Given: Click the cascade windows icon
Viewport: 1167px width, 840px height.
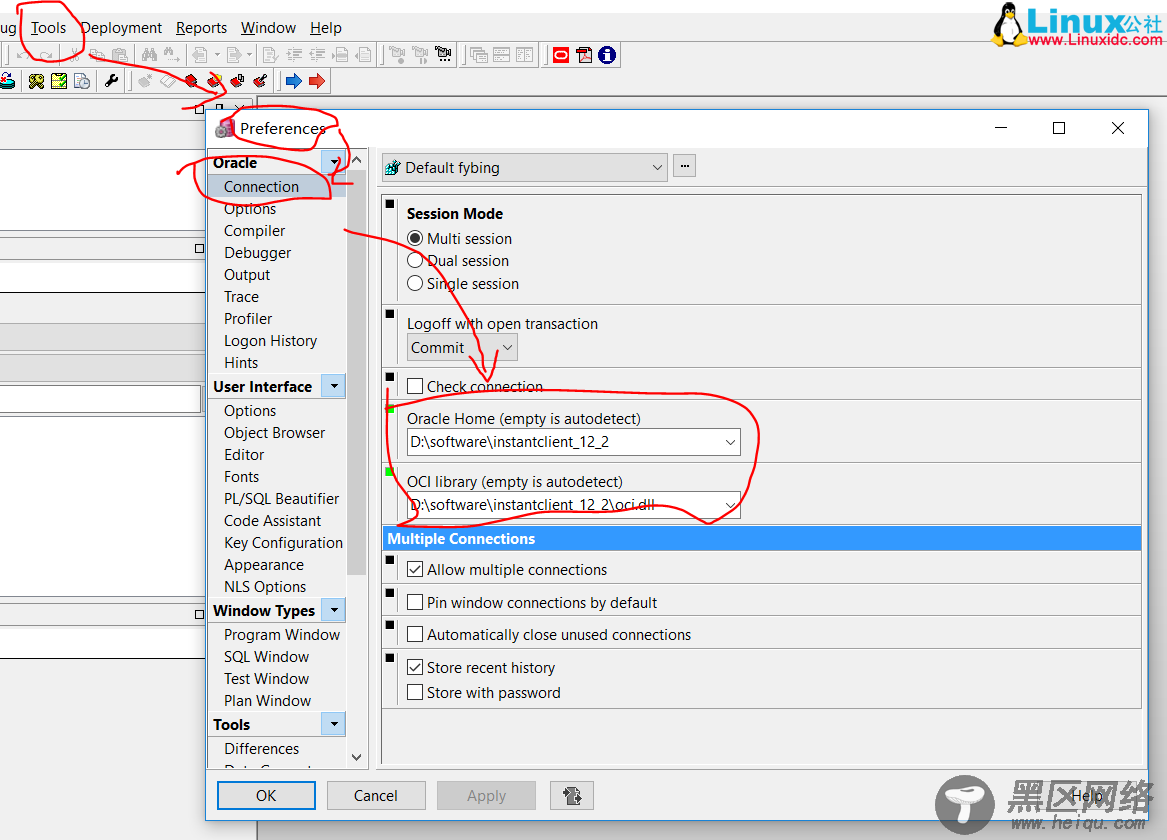Looking at the screenshot, I should (x=479, y=55).
